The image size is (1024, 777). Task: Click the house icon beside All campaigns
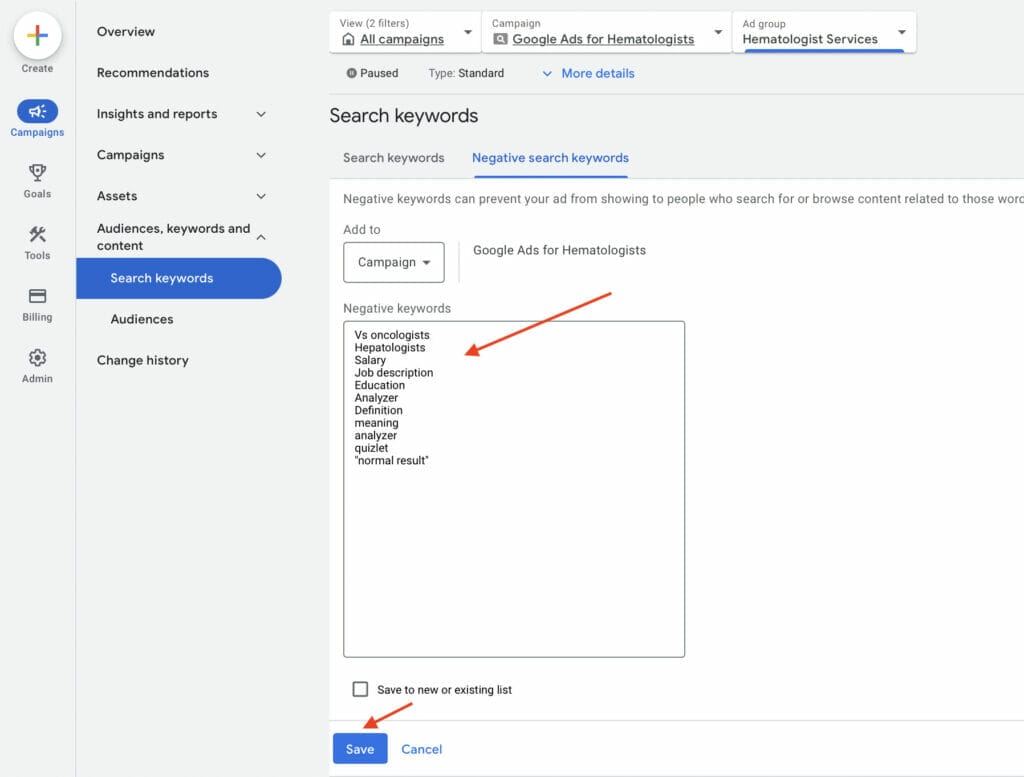348,39
